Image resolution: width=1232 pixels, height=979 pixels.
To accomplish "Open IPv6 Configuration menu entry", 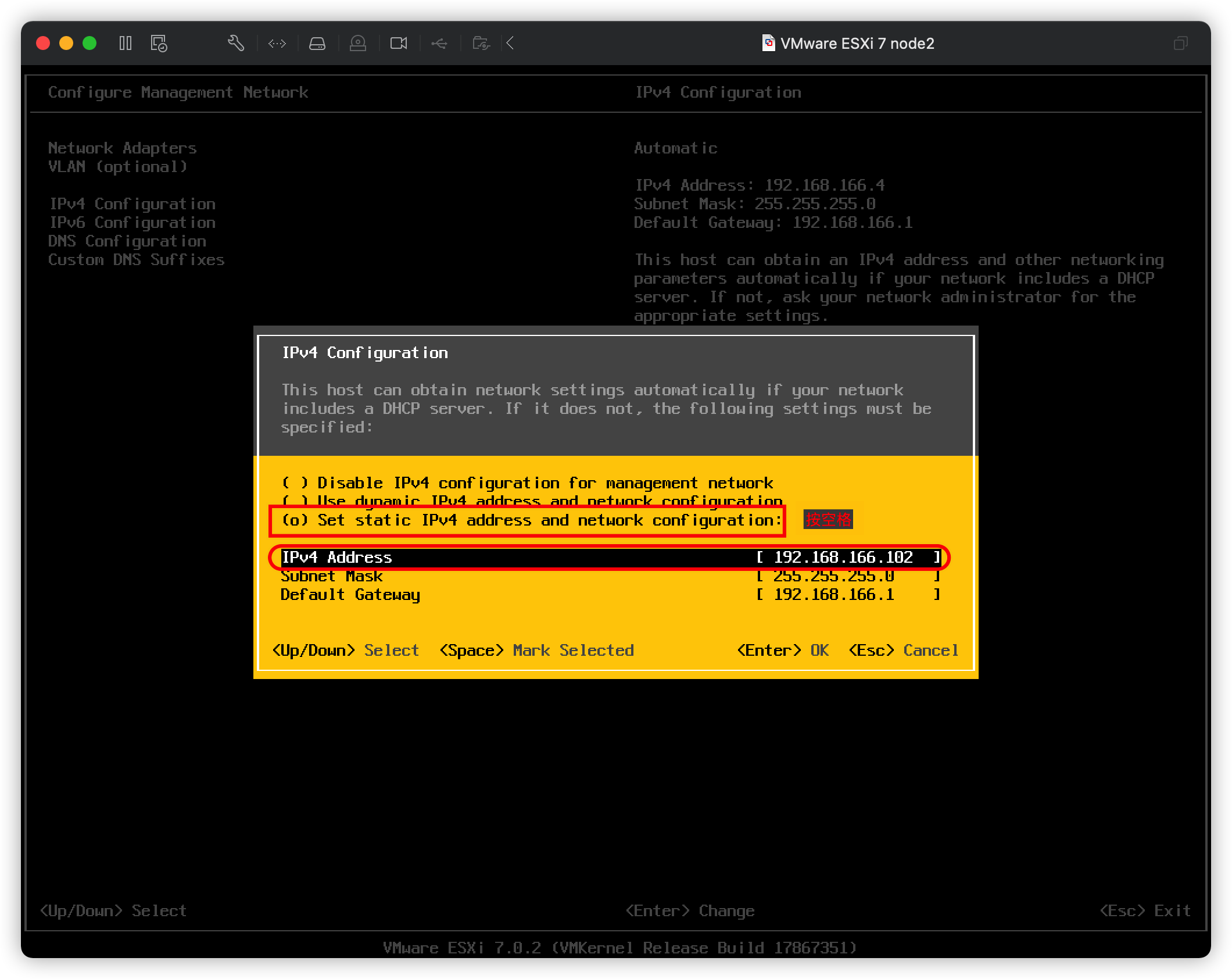I will 132,222.
